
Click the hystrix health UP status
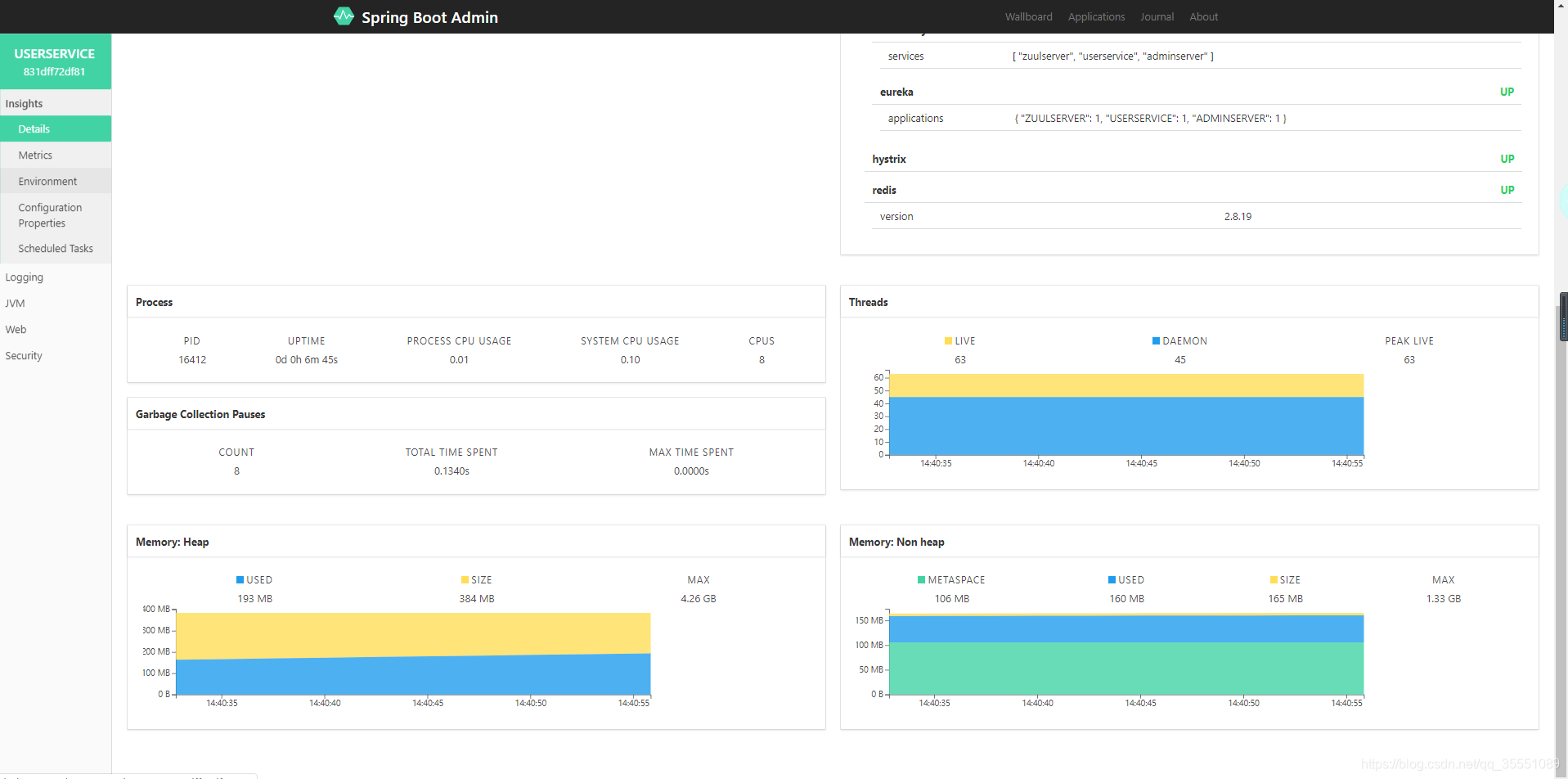coord(1507,159)
